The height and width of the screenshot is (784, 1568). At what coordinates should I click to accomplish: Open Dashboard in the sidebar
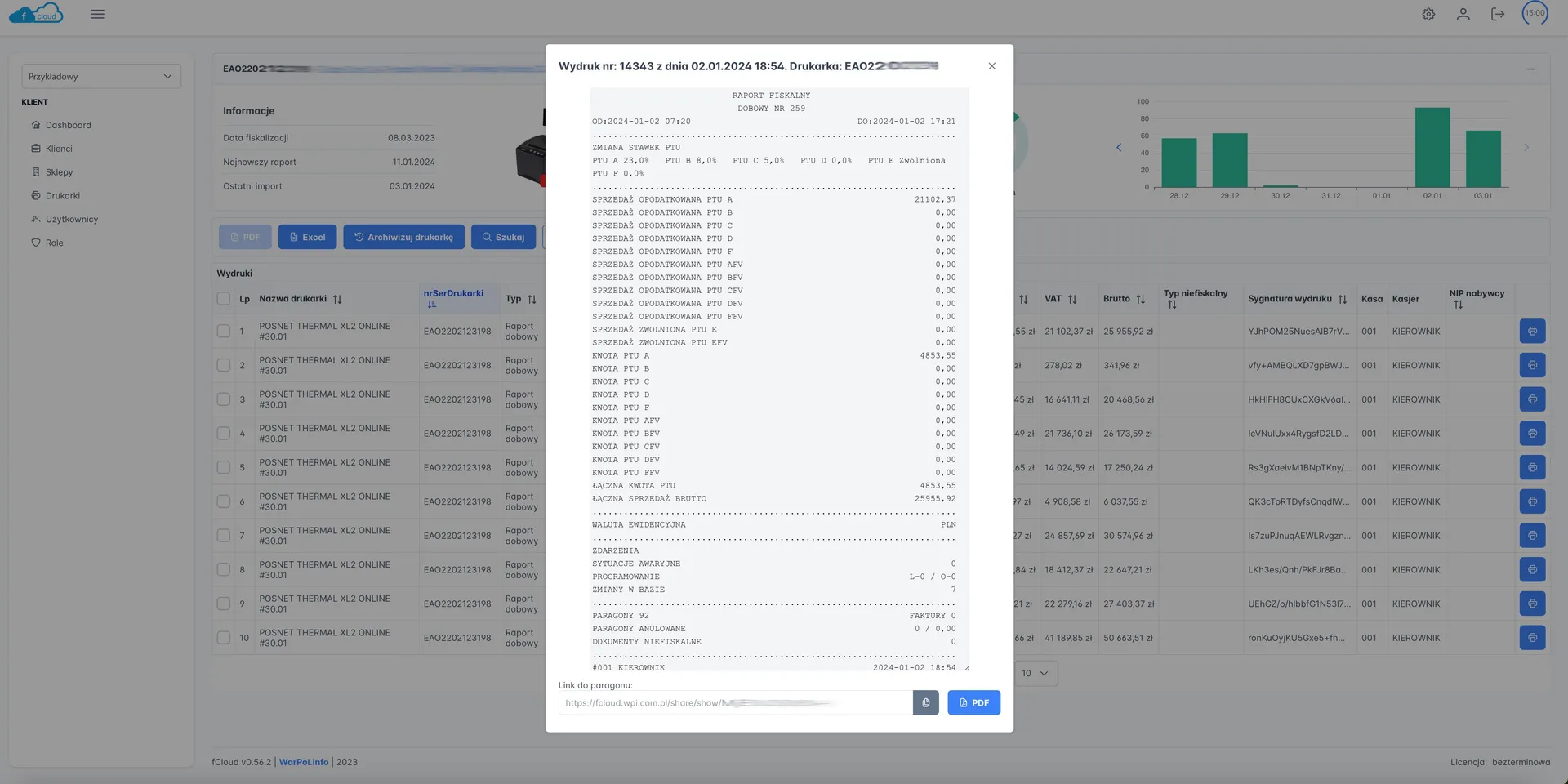[x=68, y=125]
